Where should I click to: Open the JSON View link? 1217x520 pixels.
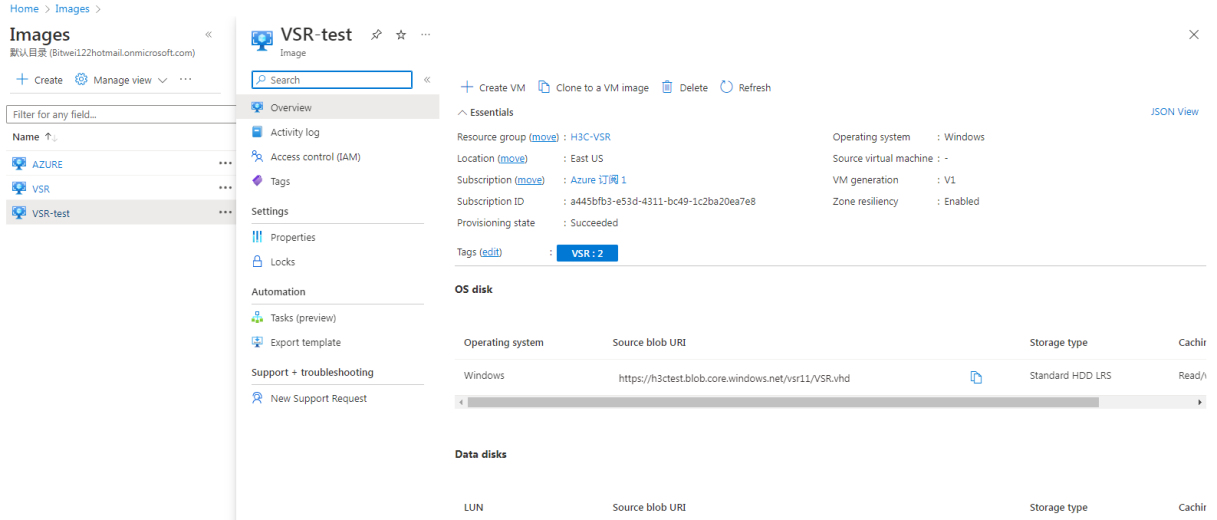tap(1174, 112)
